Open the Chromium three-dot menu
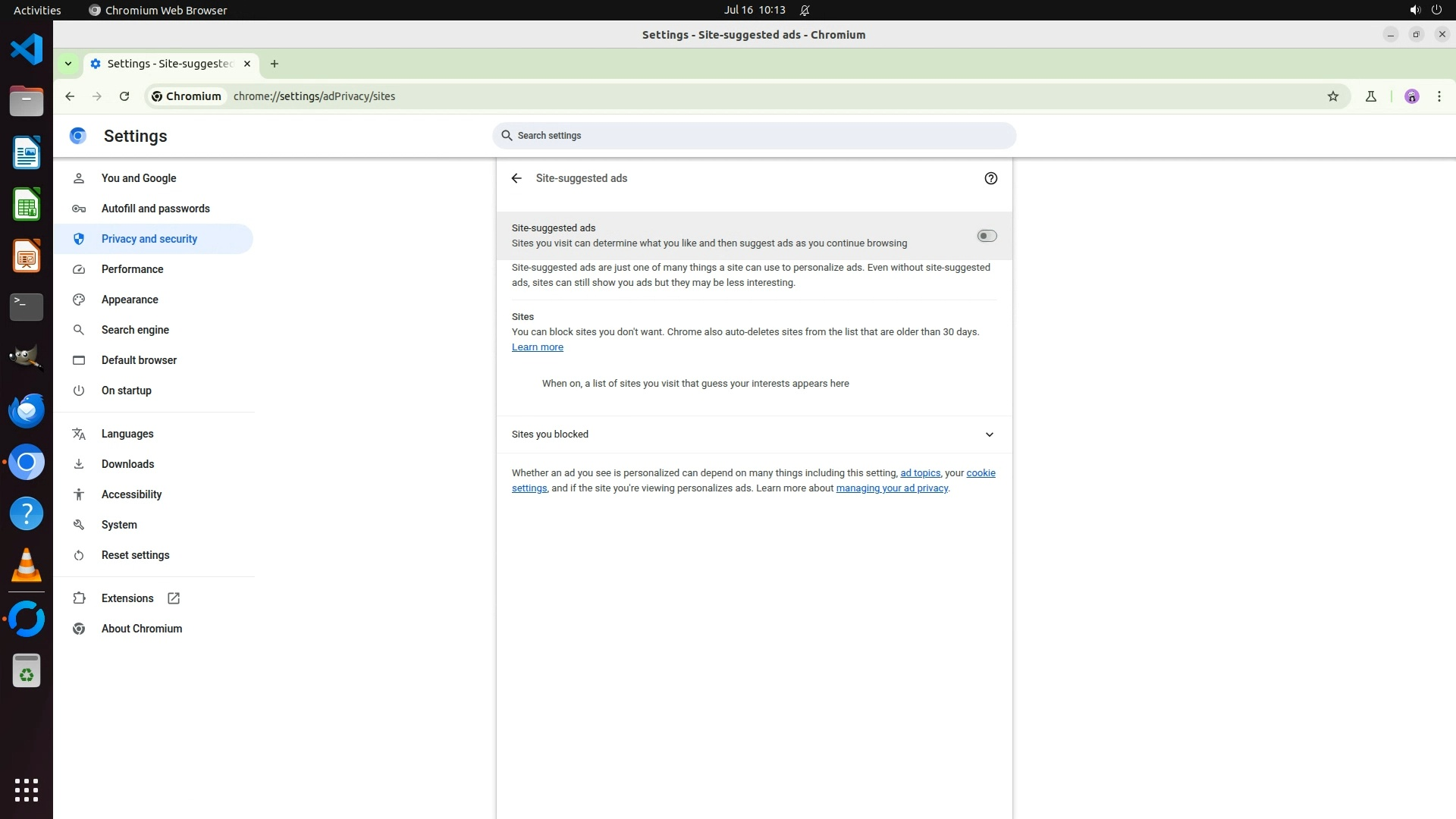1456x819 pixels. 1439,96
